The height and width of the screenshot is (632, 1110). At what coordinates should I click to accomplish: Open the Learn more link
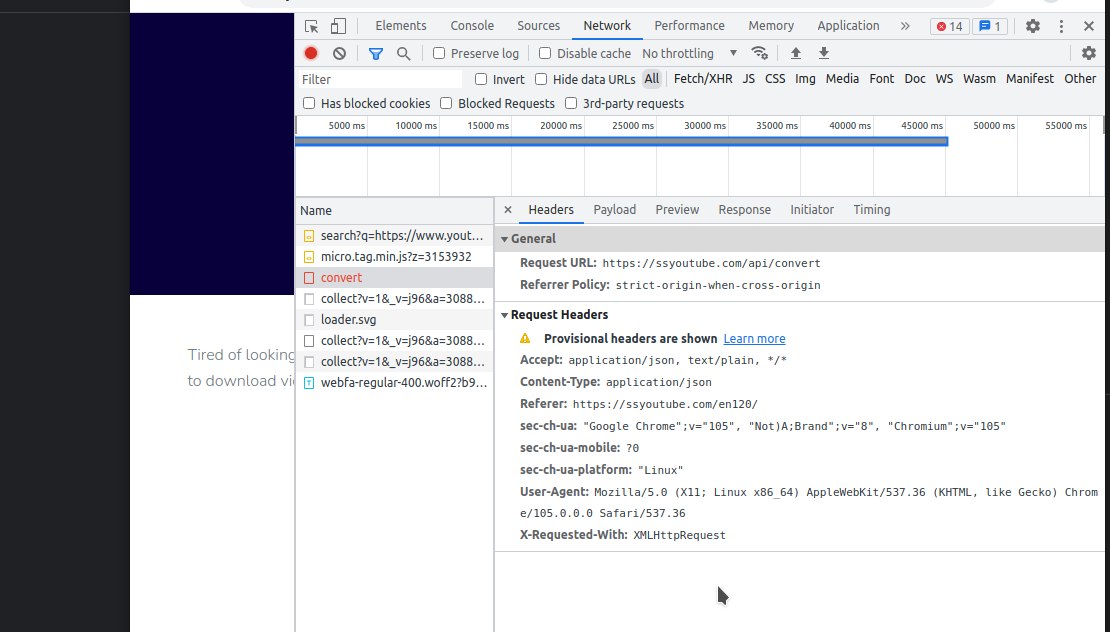click(754, 338)
